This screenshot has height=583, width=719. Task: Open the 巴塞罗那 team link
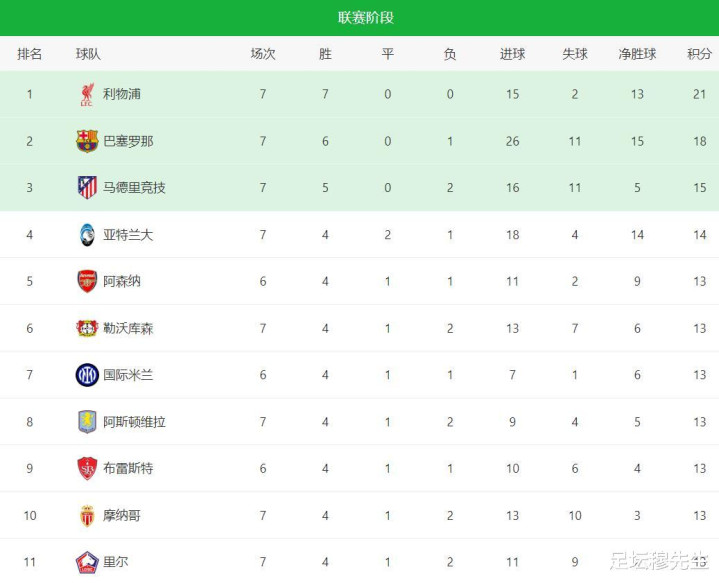[x=128, y=141]
